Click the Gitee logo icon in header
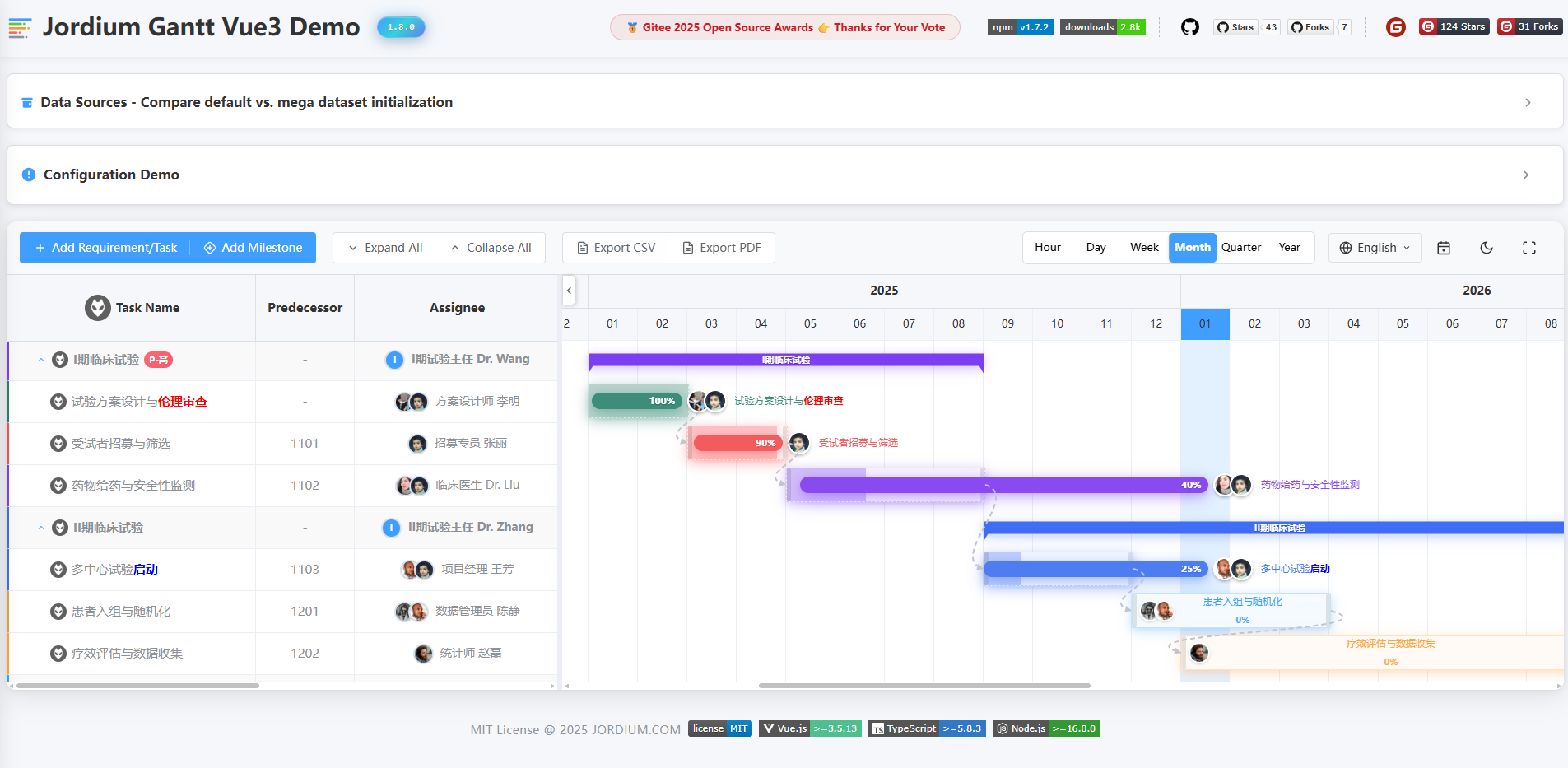Image resolution: width=1568 pixels, height=768 pixels. [x=1396, y=26]
